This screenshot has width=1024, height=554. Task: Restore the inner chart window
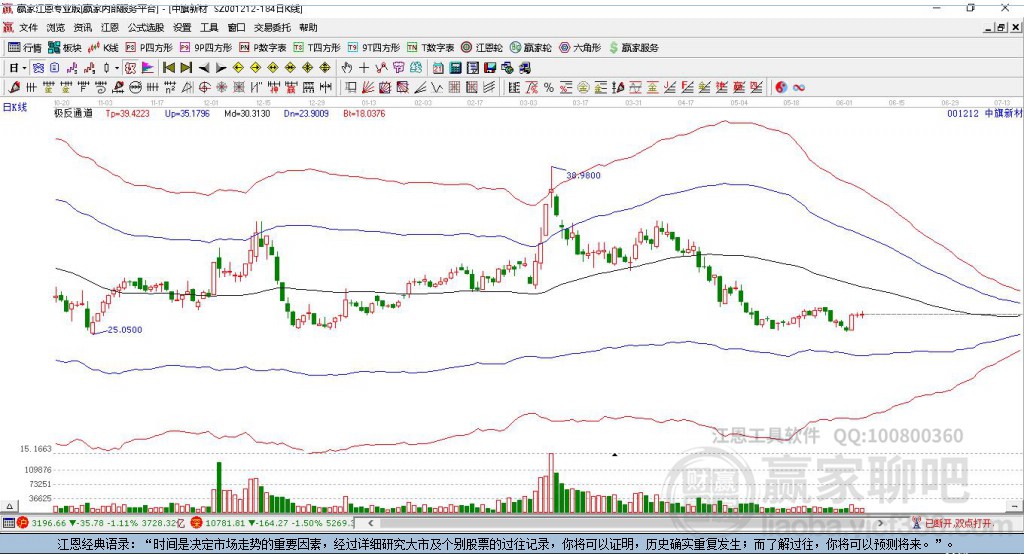point(1000,27)
